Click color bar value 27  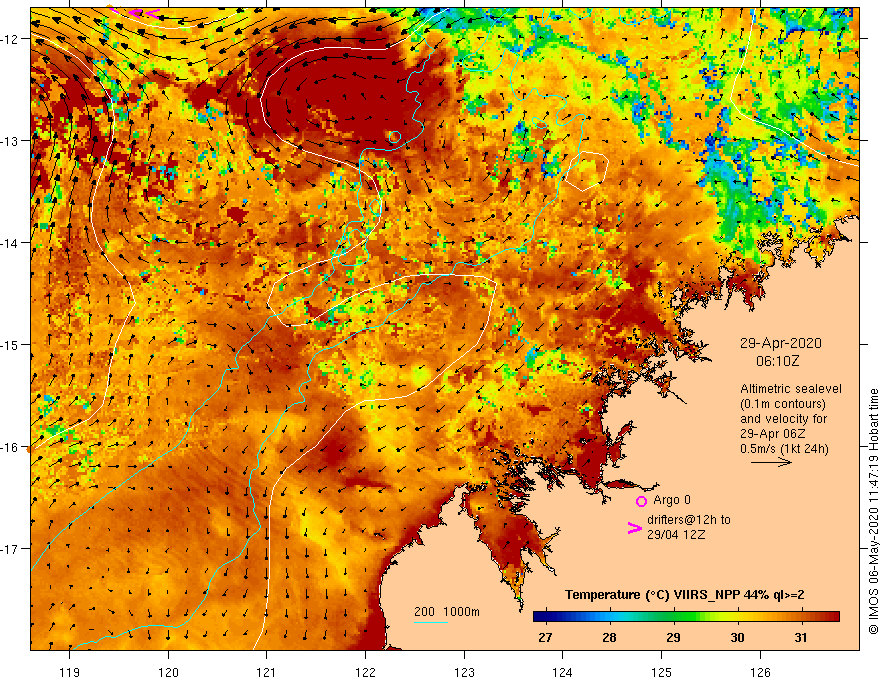pyautogui.click(x=544, y=637)
